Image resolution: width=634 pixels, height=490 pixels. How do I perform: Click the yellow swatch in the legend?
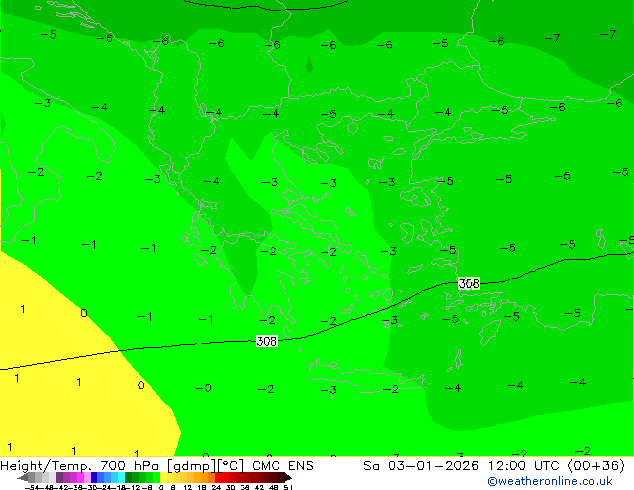point(163,477)
